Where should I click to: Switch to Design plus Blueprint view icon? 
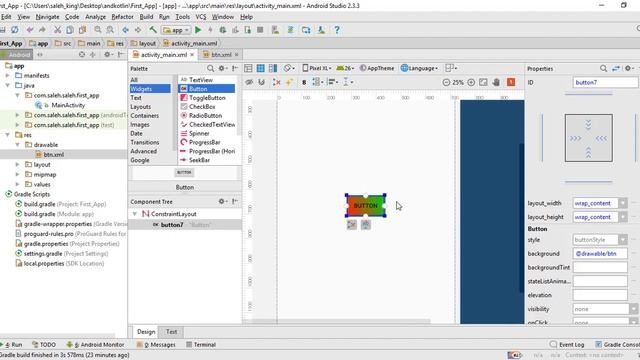(273, 68)
